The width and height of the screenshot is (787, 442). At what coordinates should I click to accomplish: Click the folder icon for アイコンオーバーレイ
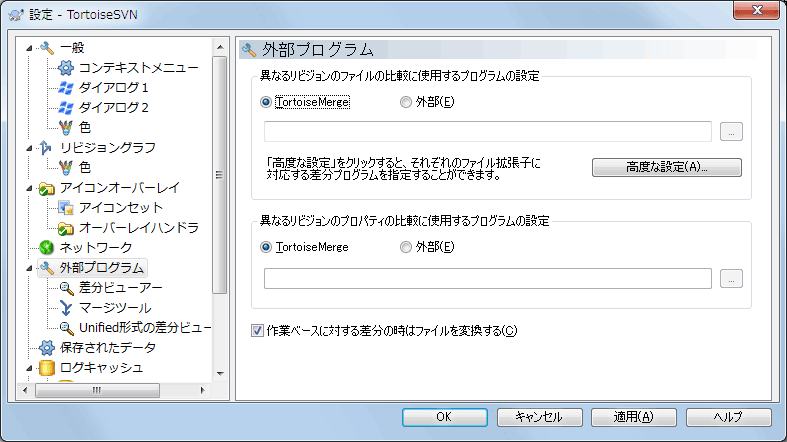(46, 188)
